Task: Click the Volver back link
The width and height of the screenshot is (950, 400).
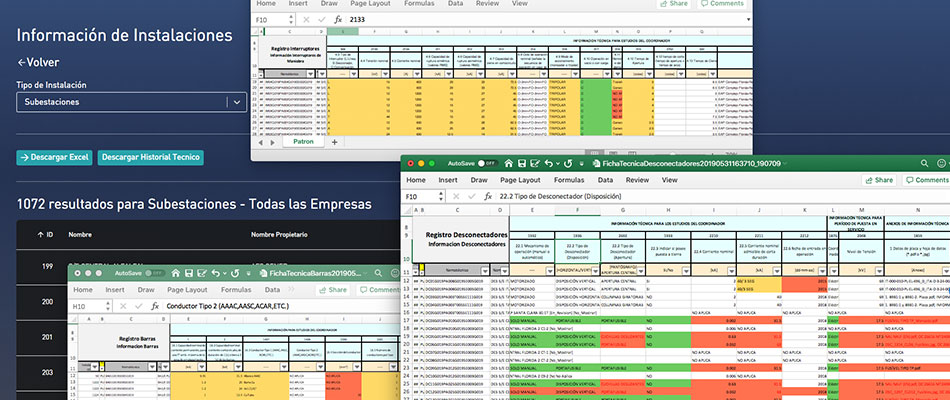Action: pyautogui.click(x=37, y=62)
